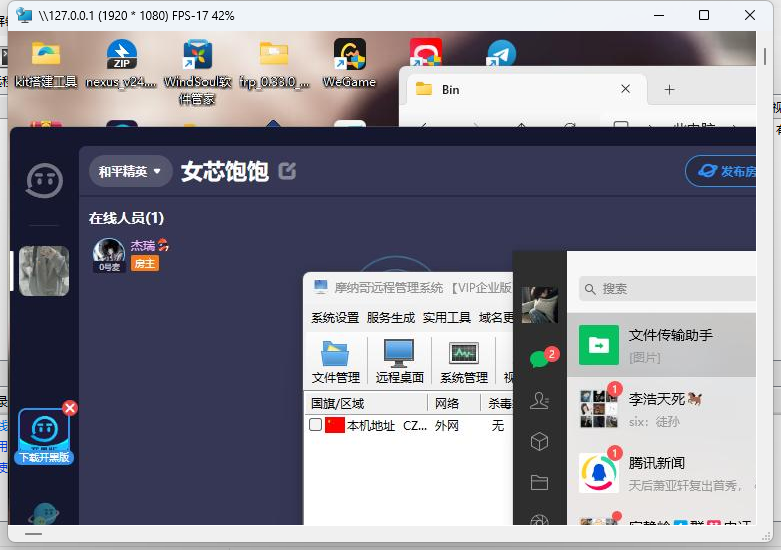Launch Telegram desktop shortcut
This screenshot has width=781, height=550.
coord(501,53)
